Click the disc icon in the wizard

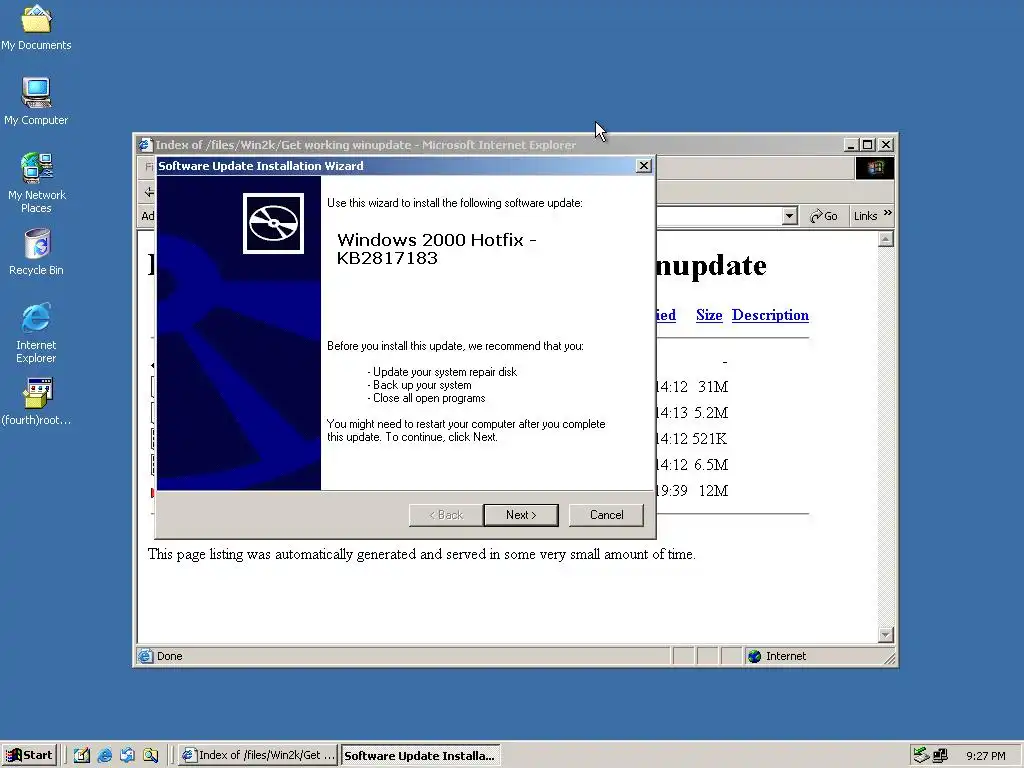[273, 223]
